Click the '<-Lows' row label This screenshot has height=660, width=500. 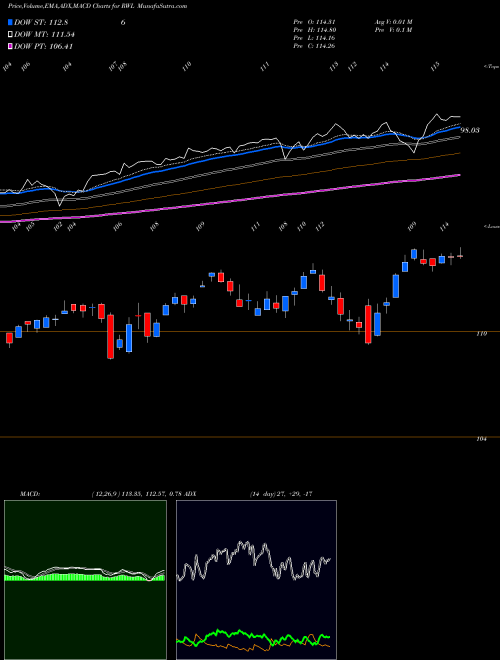491,226
